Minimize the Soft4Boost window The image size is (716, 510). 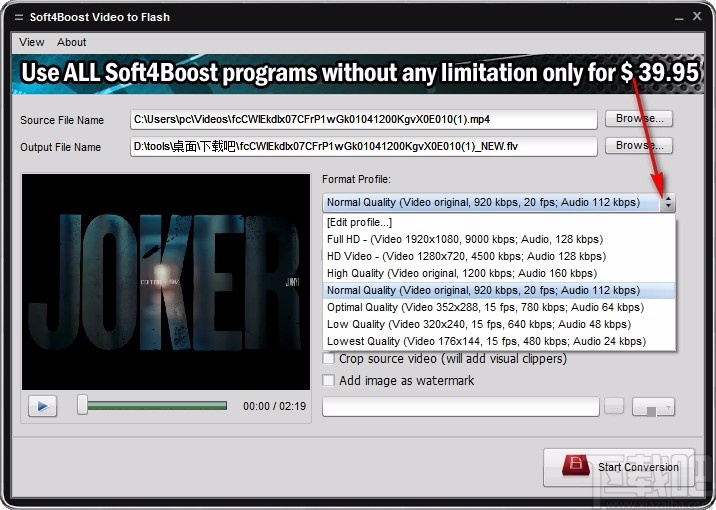click(679, 17)
